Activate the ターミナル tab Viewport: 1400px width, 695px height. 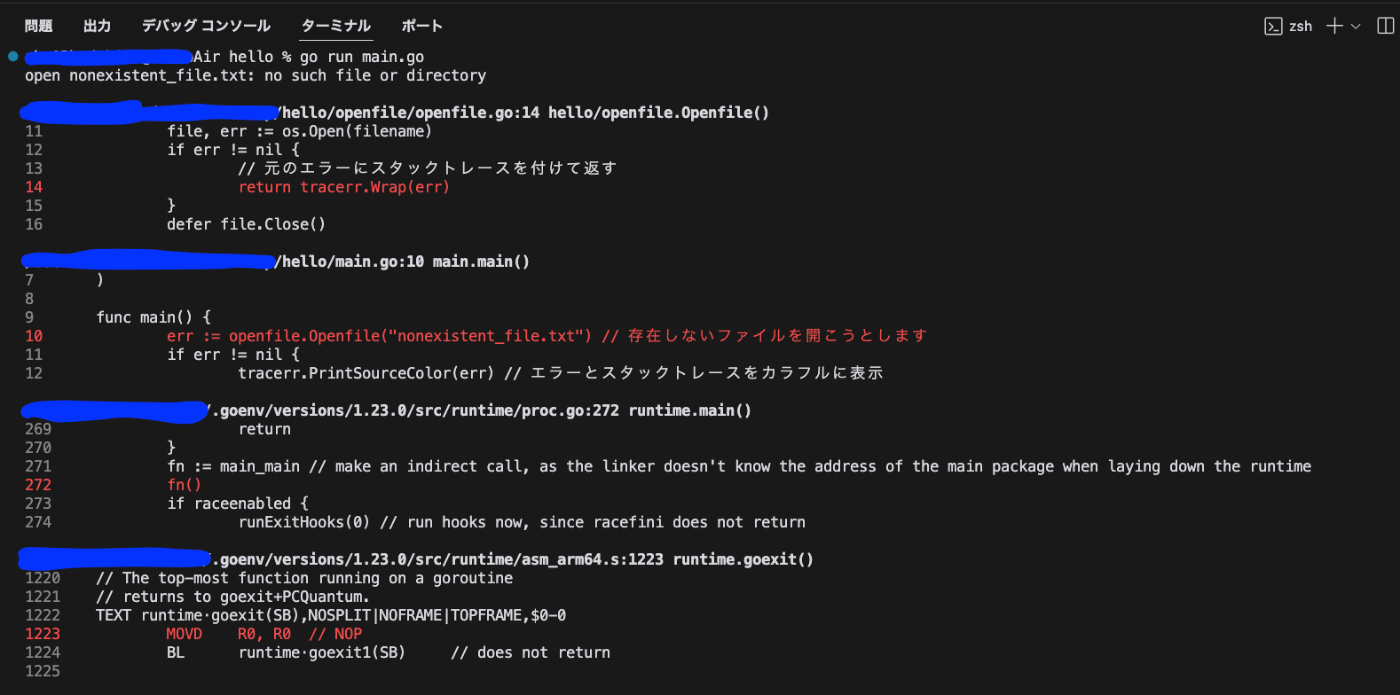pos(336,26)
